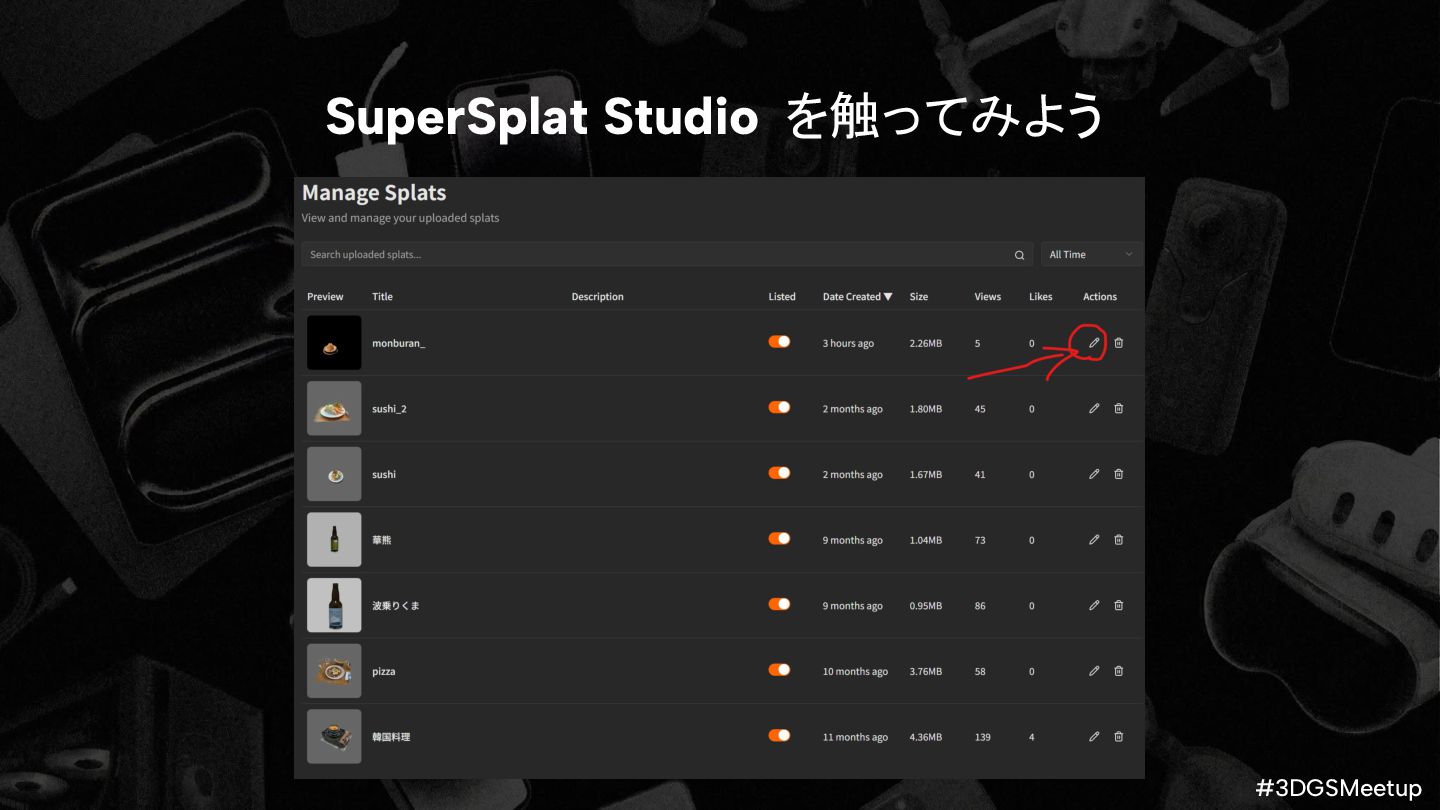
Task: Click the #3DGSMeetup hashtag text
Action: coord(1338,788)
